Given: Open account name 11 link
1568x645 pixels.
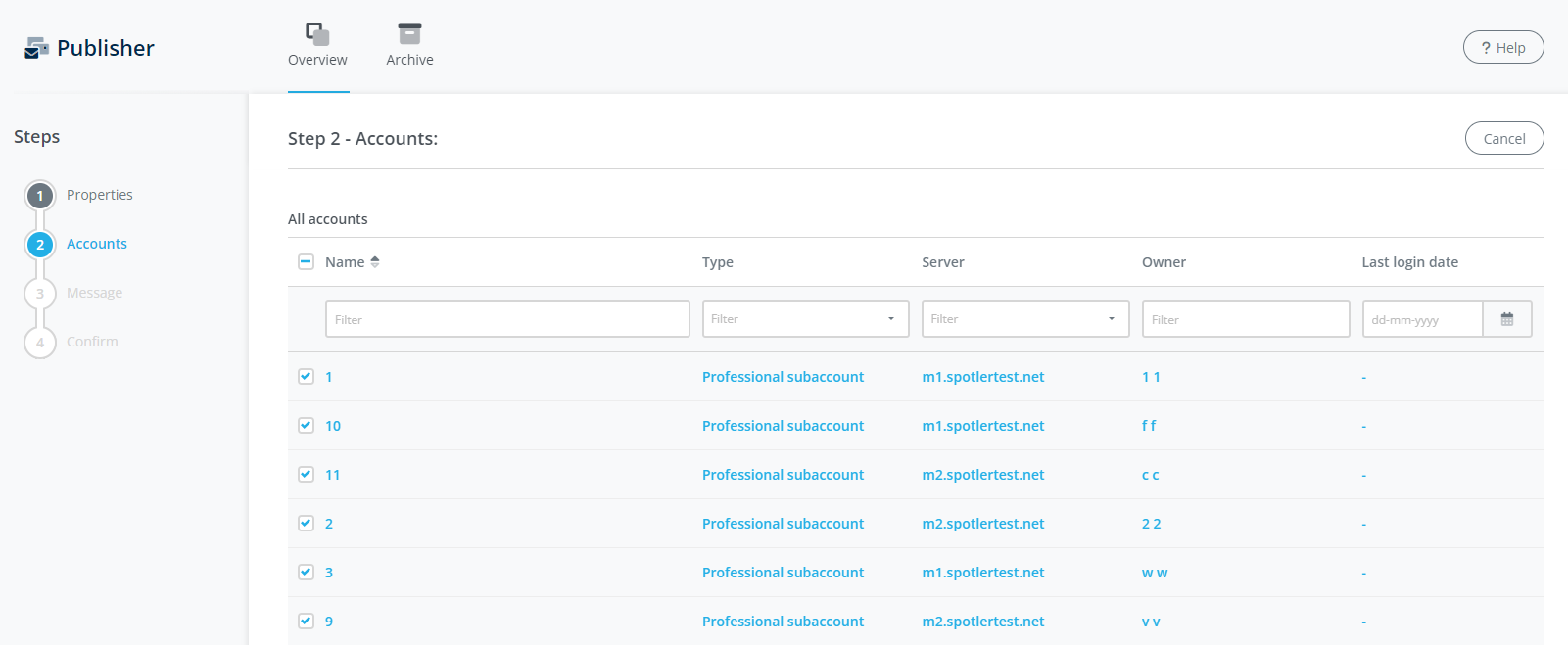Looking at the screenshot, I should (x=333, y=475).
